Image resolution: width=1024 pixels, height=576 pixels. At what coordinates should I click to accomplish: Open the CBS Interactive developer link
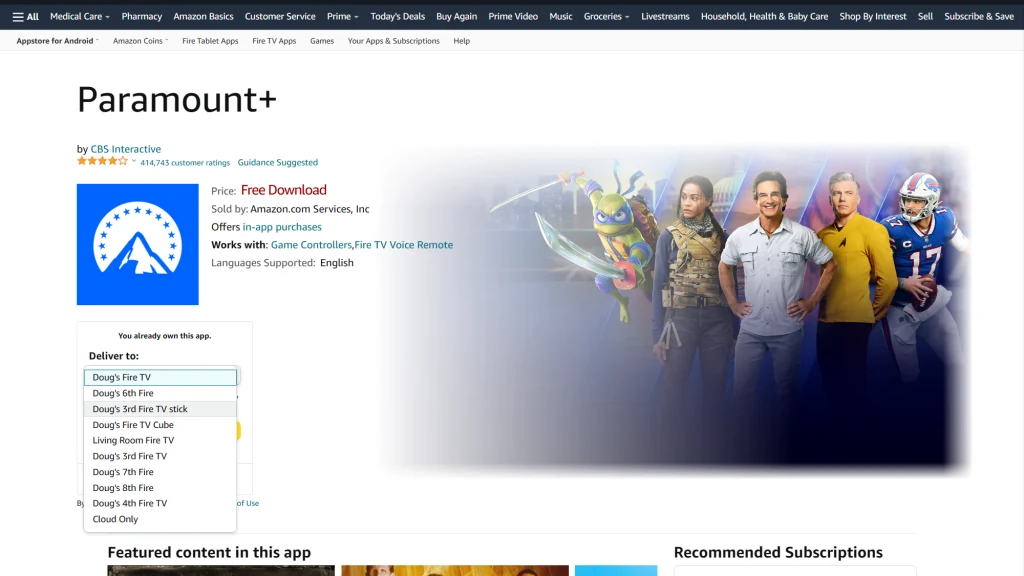point(126,149)
